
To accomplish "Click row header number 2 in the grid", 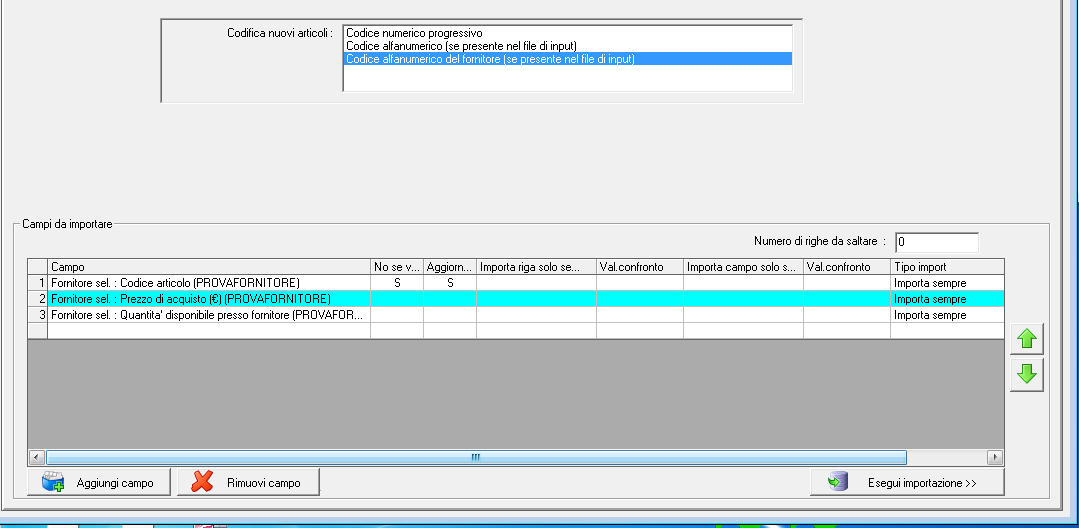I will (x=38, y=299).
